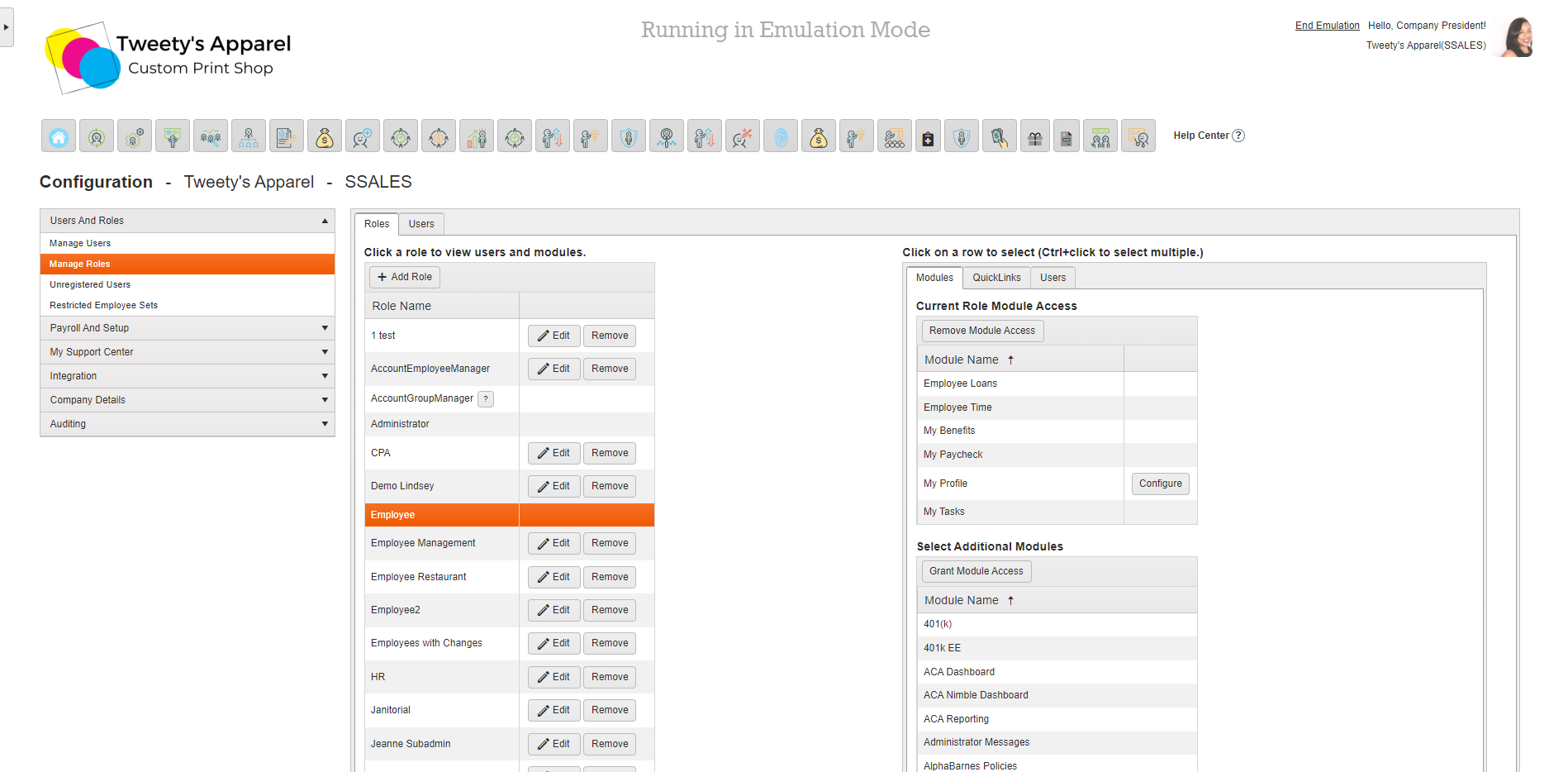
Task: Open the fingerprint toolbar icon
Action: [x=781, y=136]
